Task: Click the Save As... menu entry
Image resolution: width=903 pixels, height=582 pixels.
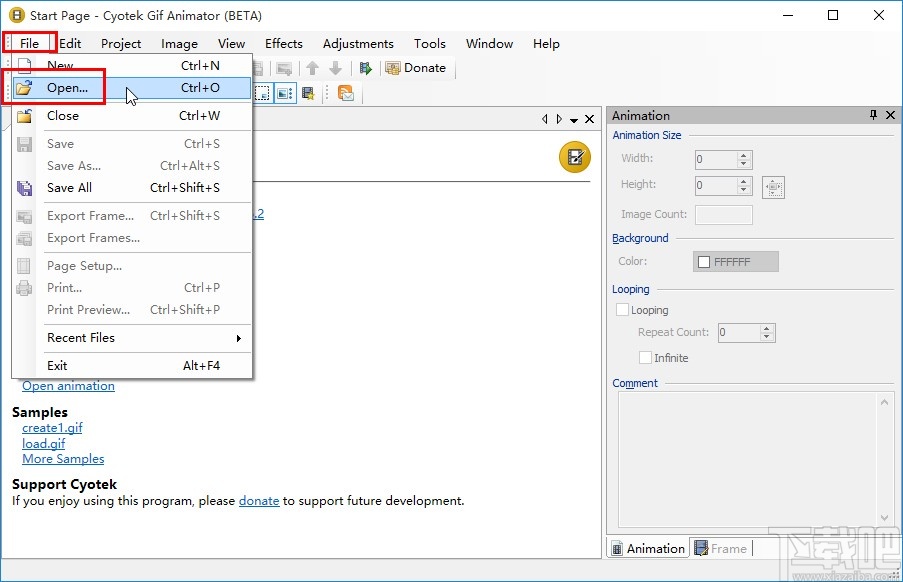Action: point(131,166)
